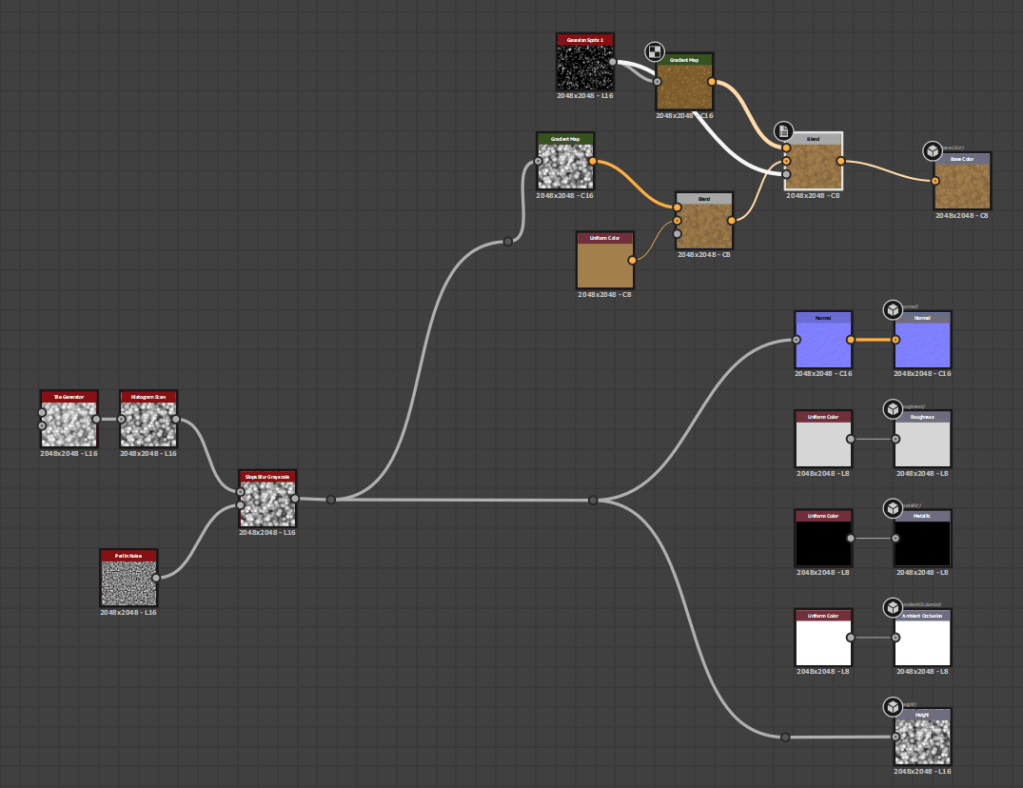This screenshot has width=1023, height=788.
Task: Select the Perlin Noise node
Action: 129,581
